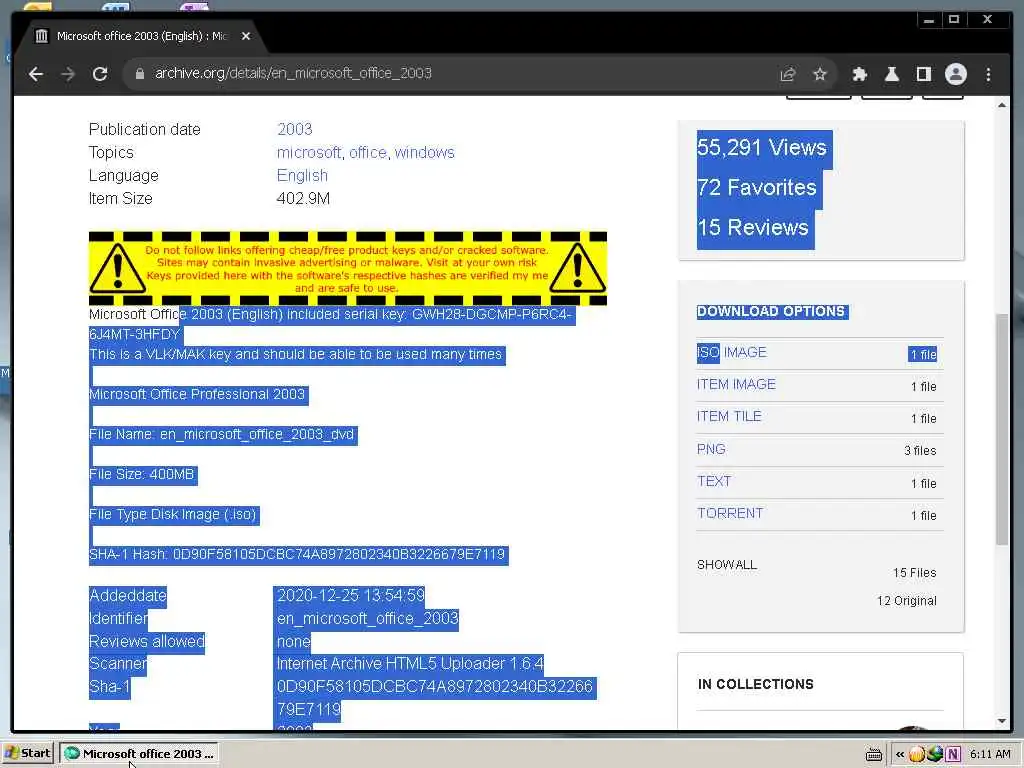This screenshot has height=768, width=1024.
Task: Open the 2003 publication date link
Action: click(x=295, y=129)
